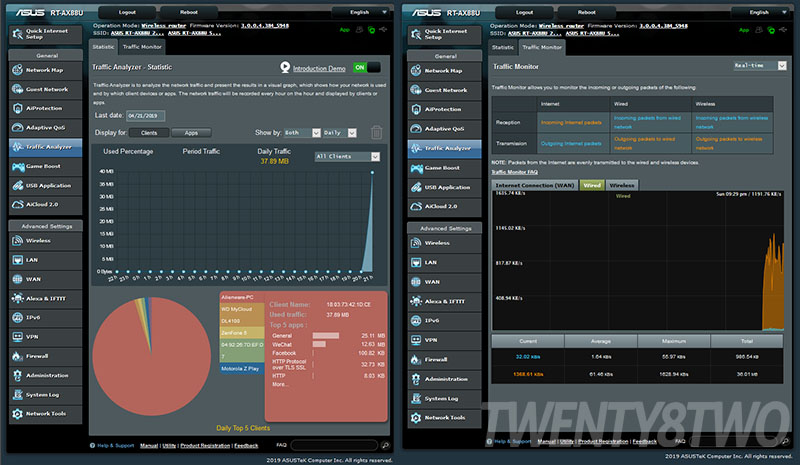Screen dimensions: 800x465
Task: Open firmware version link in left window
Action: point(265,26)
